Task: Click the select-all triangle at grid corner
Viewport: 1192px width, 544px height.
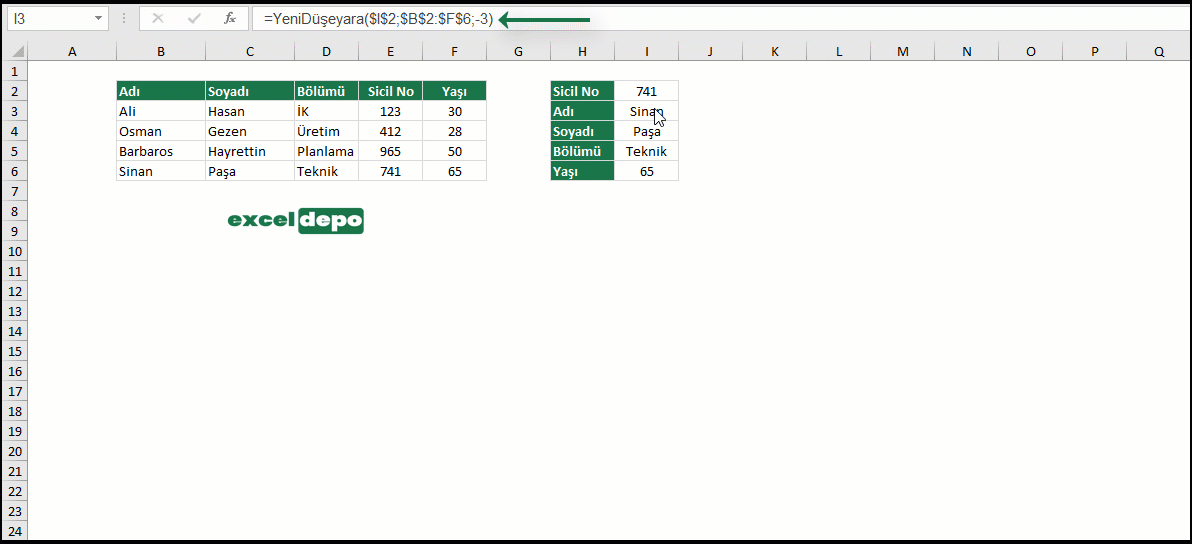Action: 17,52
